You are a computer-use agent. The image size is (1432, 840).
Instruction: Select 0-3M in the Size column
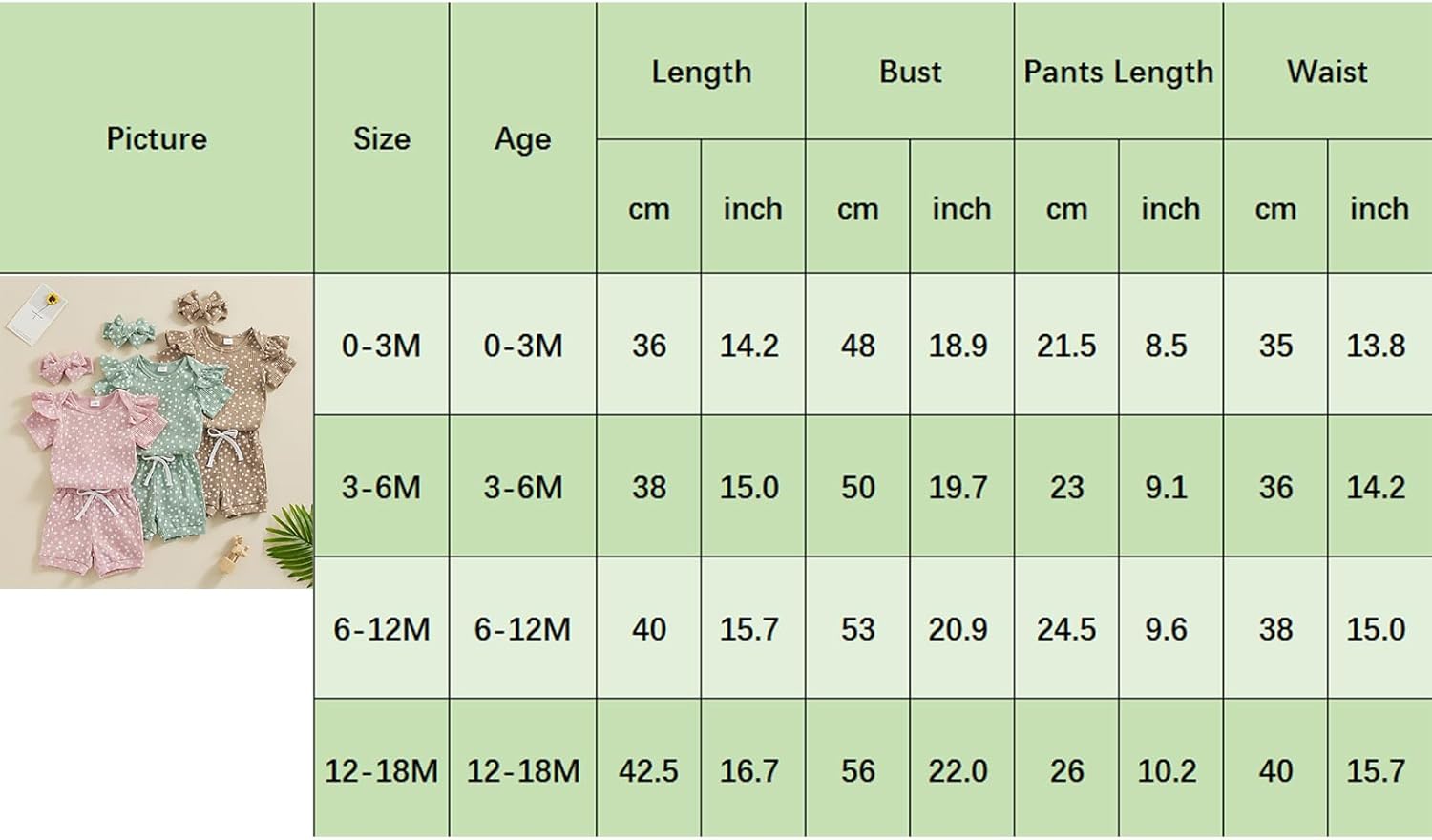tap(381, 345)
